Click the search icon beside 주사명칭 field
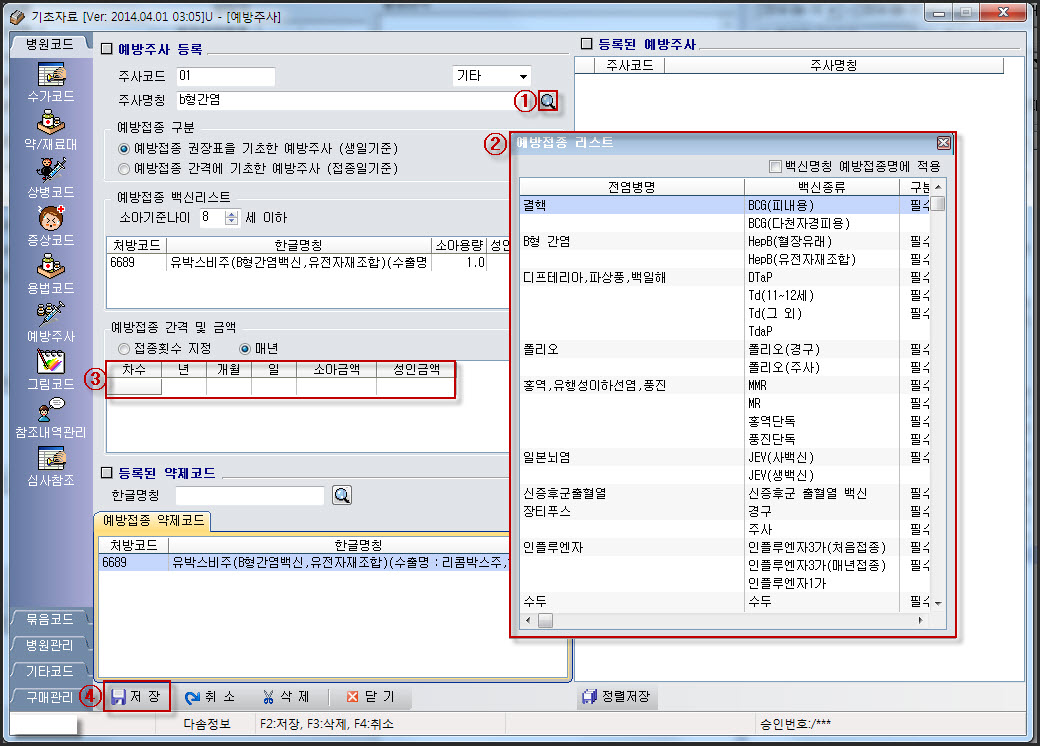Image resolution: width=1040 pixels, height=746 pixels. click(548, 101)
